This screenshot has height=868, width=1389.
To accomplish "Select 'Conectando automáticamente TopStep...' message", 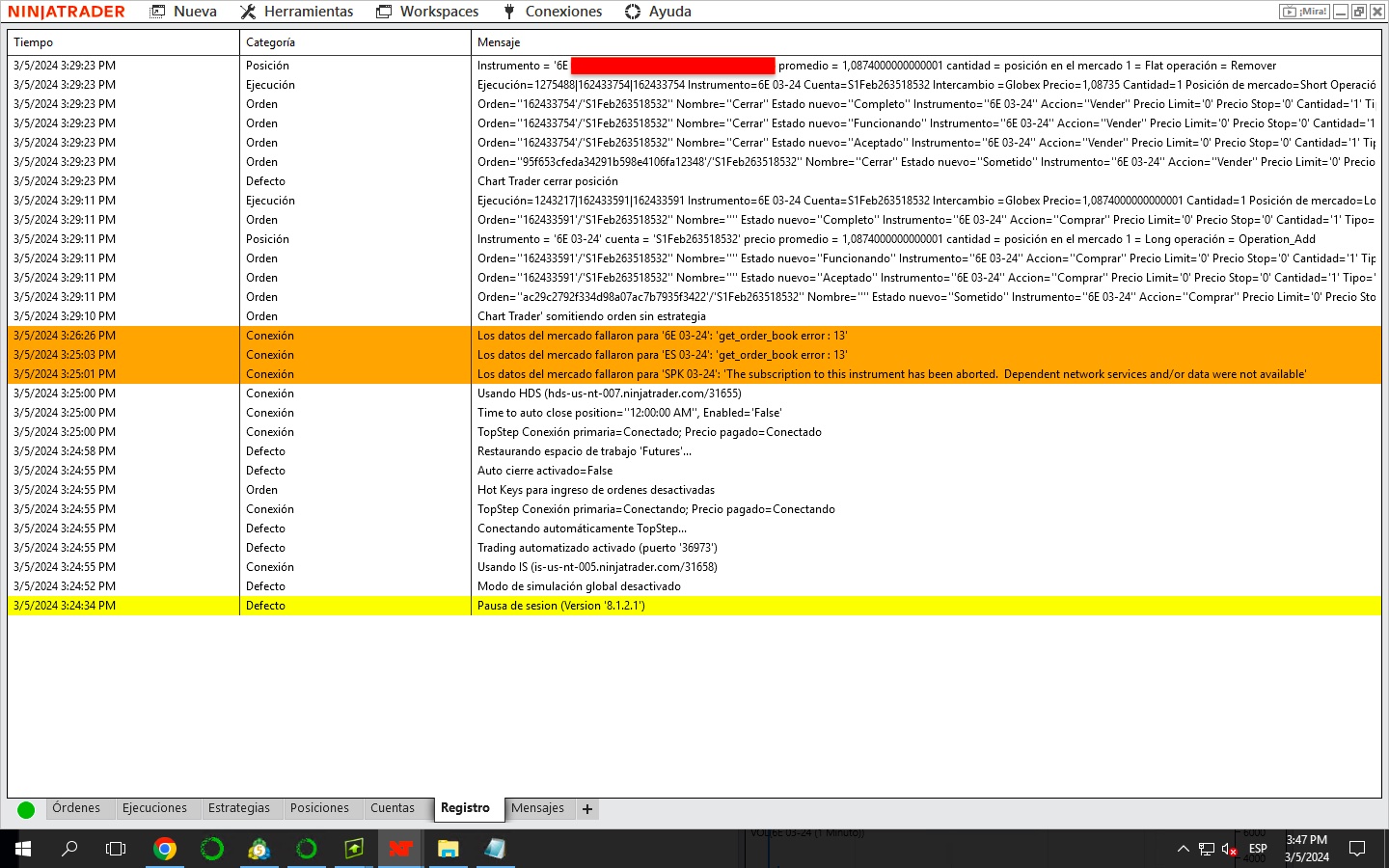I will (x=582, y=529).
